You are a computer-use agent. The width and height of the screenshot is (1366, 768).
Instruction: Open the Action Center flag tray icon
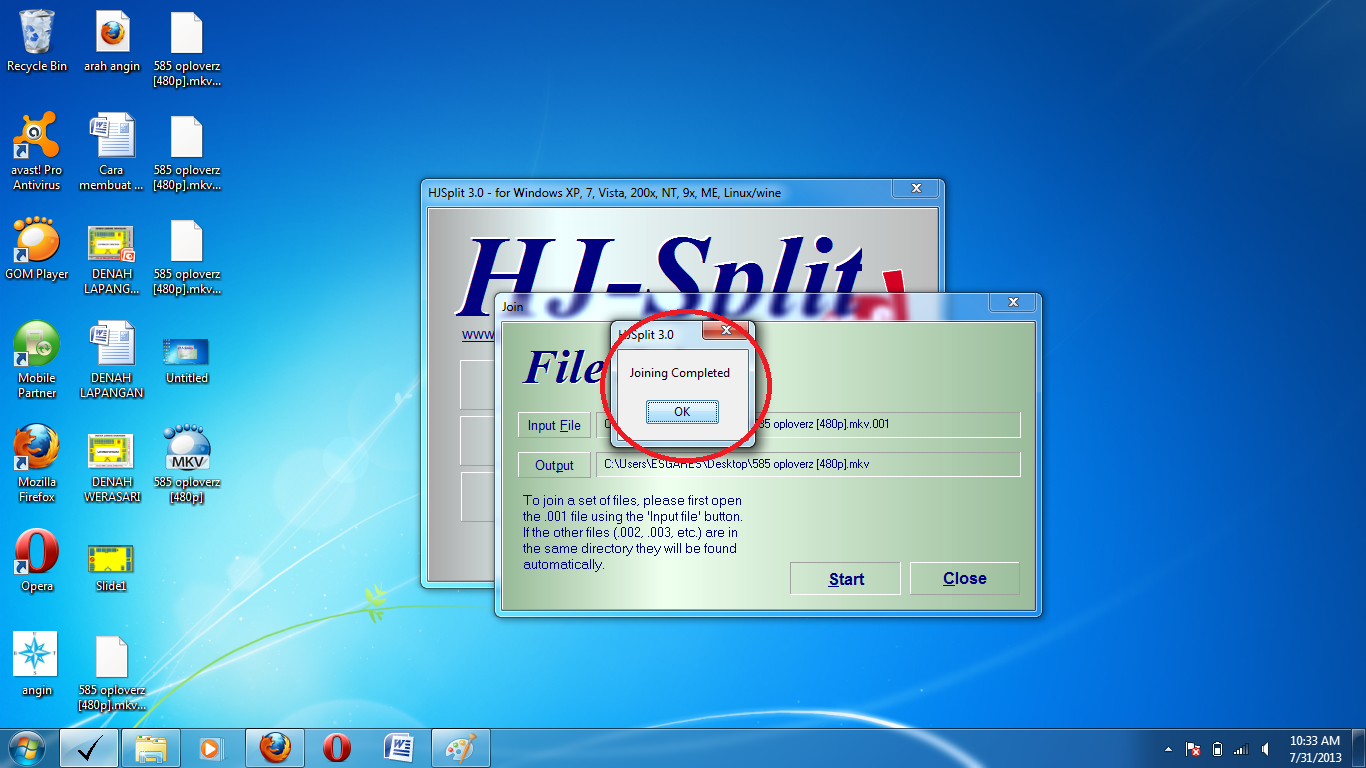(1192, 749)
